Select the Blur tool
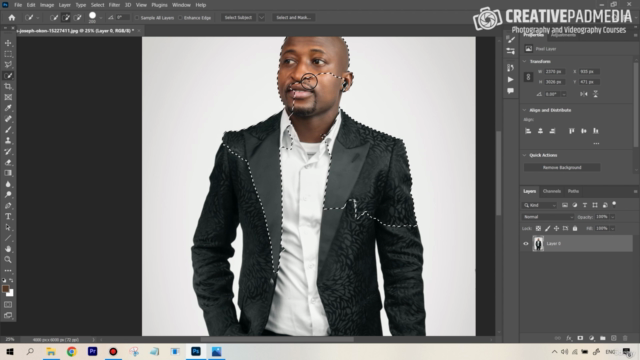640x360 pixels. click(x=8, y=184)
